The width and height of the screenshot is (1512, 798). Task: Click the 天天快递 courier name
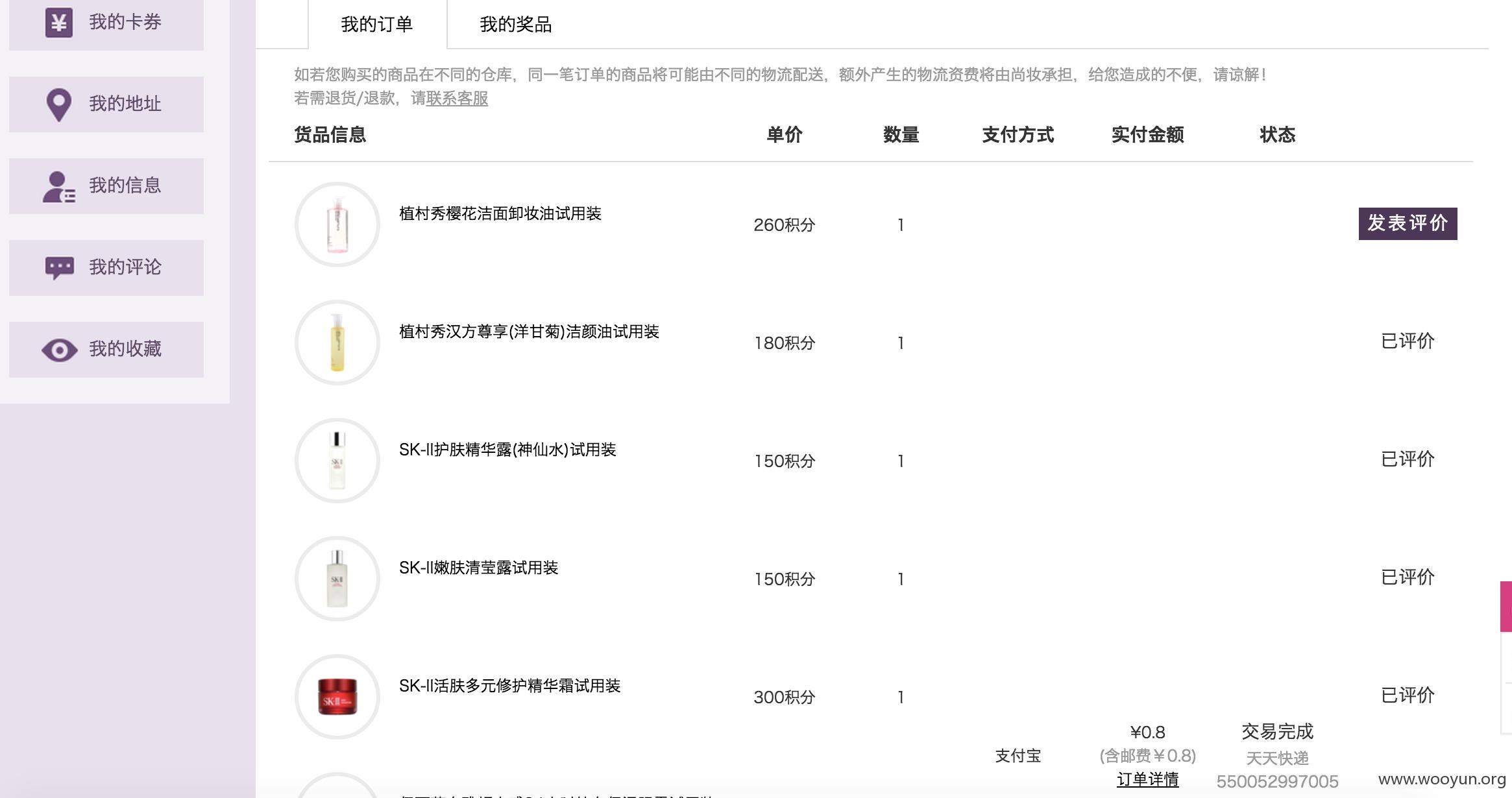pyautogui.click(x=1277, y=758)
